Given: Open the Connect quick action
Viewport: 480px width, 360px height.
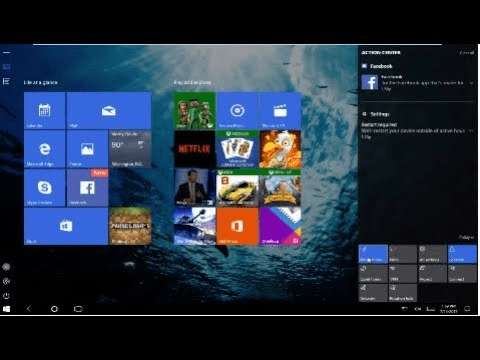Looking at the screenshot, I should coord(462,274).
